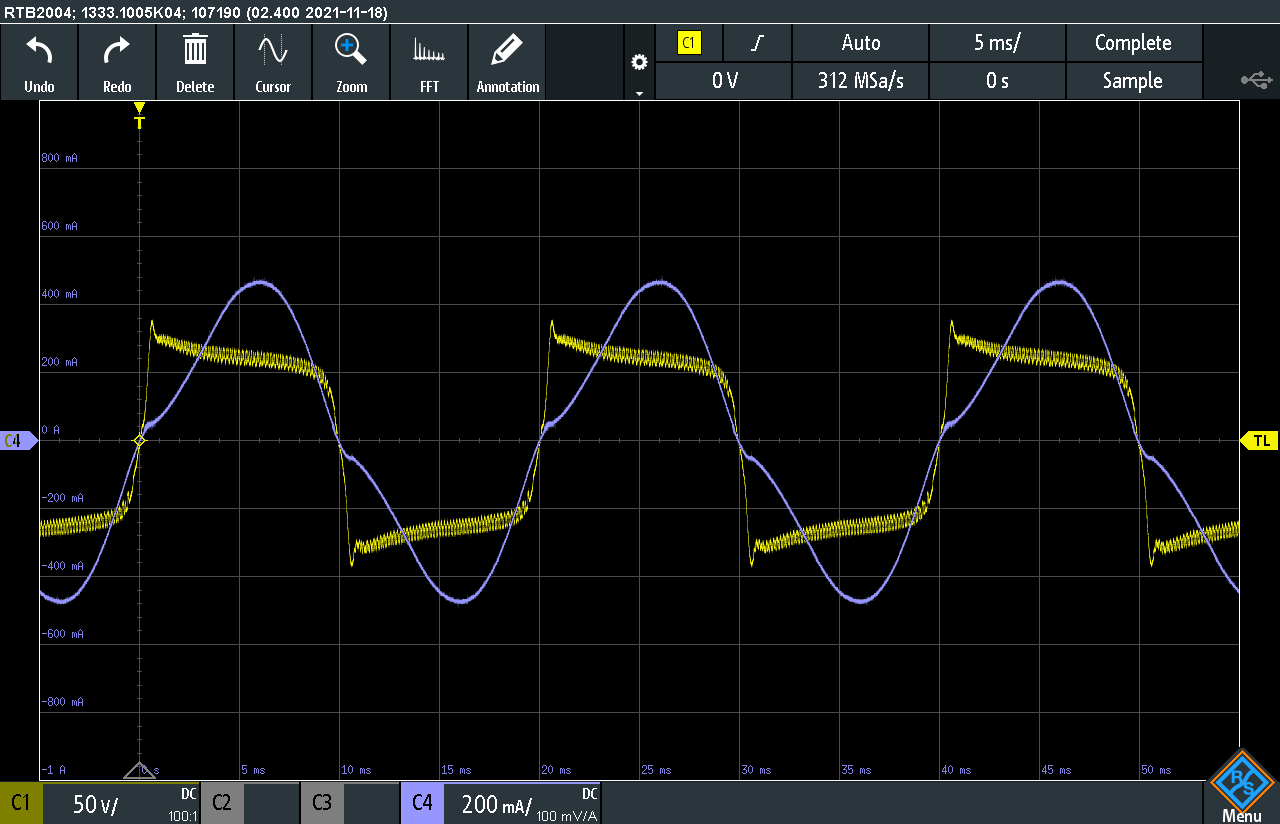The image size is (1280, 824).
Task: Open the settings gear panel
Action: (x=639, y=61)
